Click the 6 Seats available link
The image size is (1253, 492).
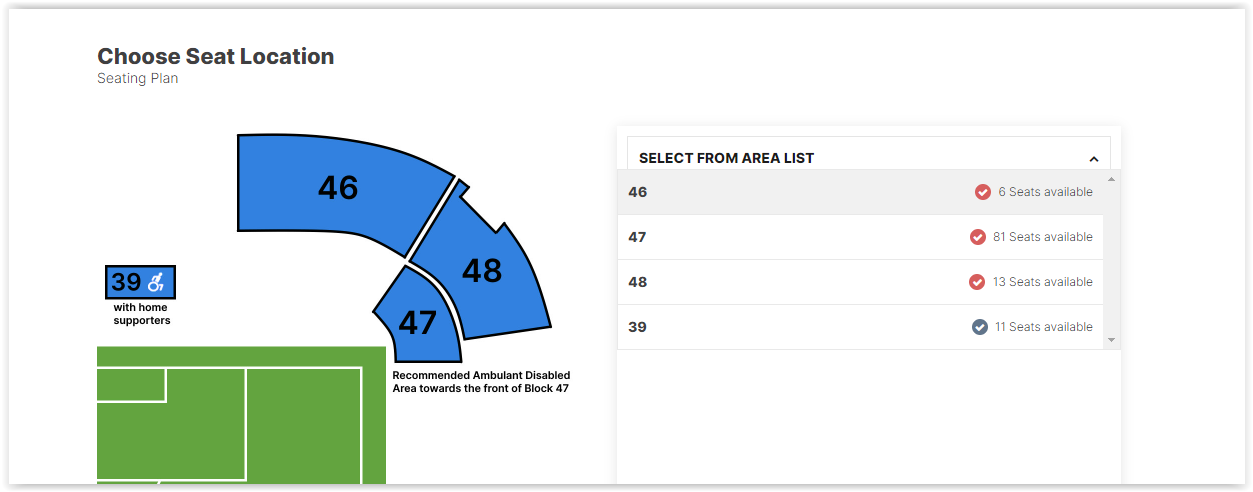1045,192
